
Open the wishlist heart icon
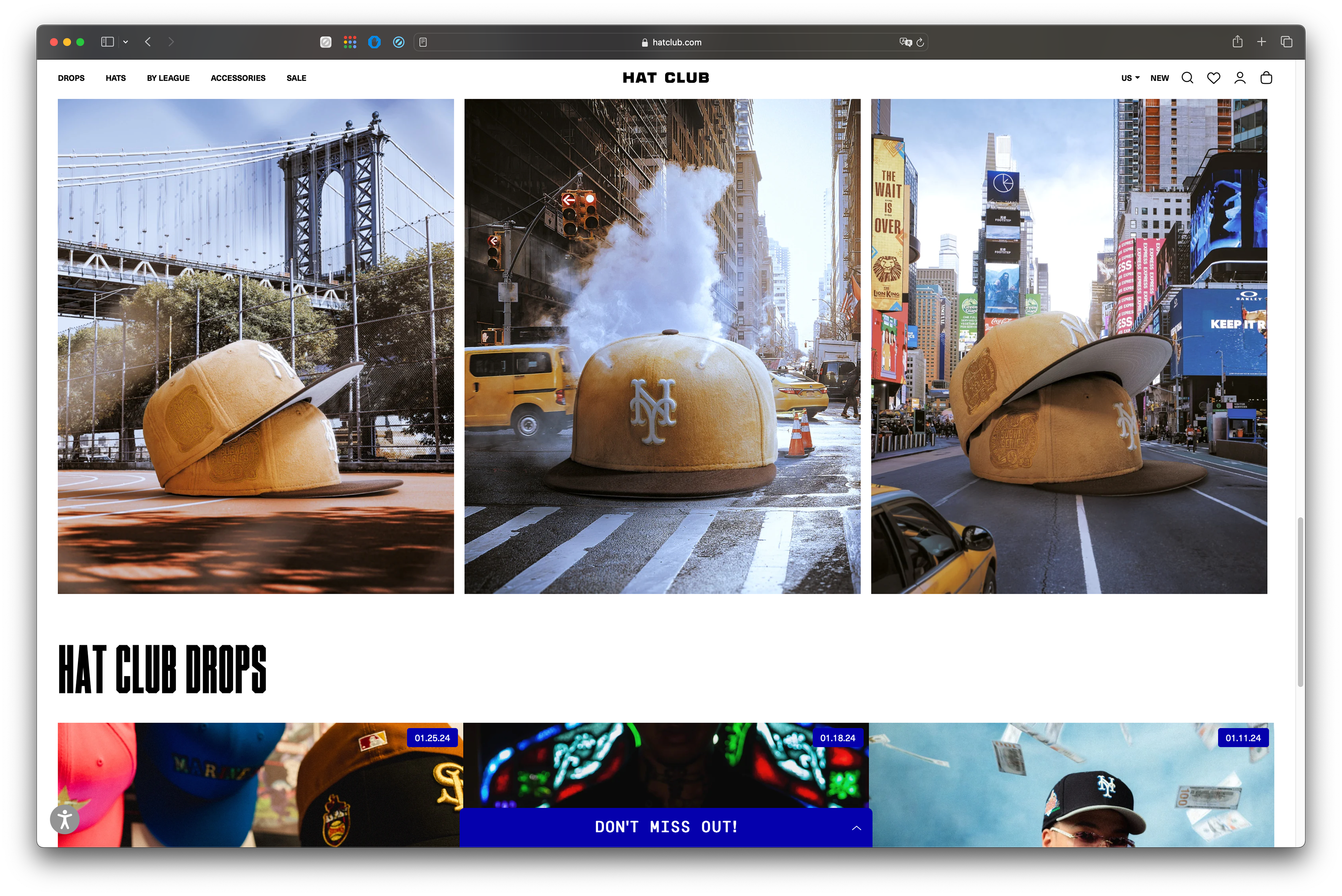coord(1213,78)
